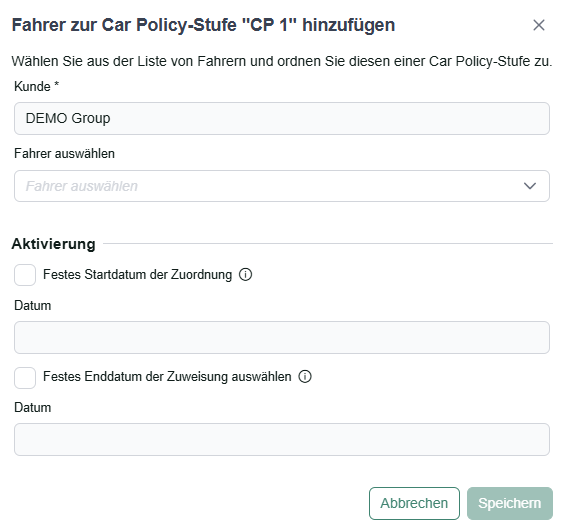Expand the Fahrer auswählen chevron arrow
The width and height of the screenshot is (561, 527).
pos(530,186)
